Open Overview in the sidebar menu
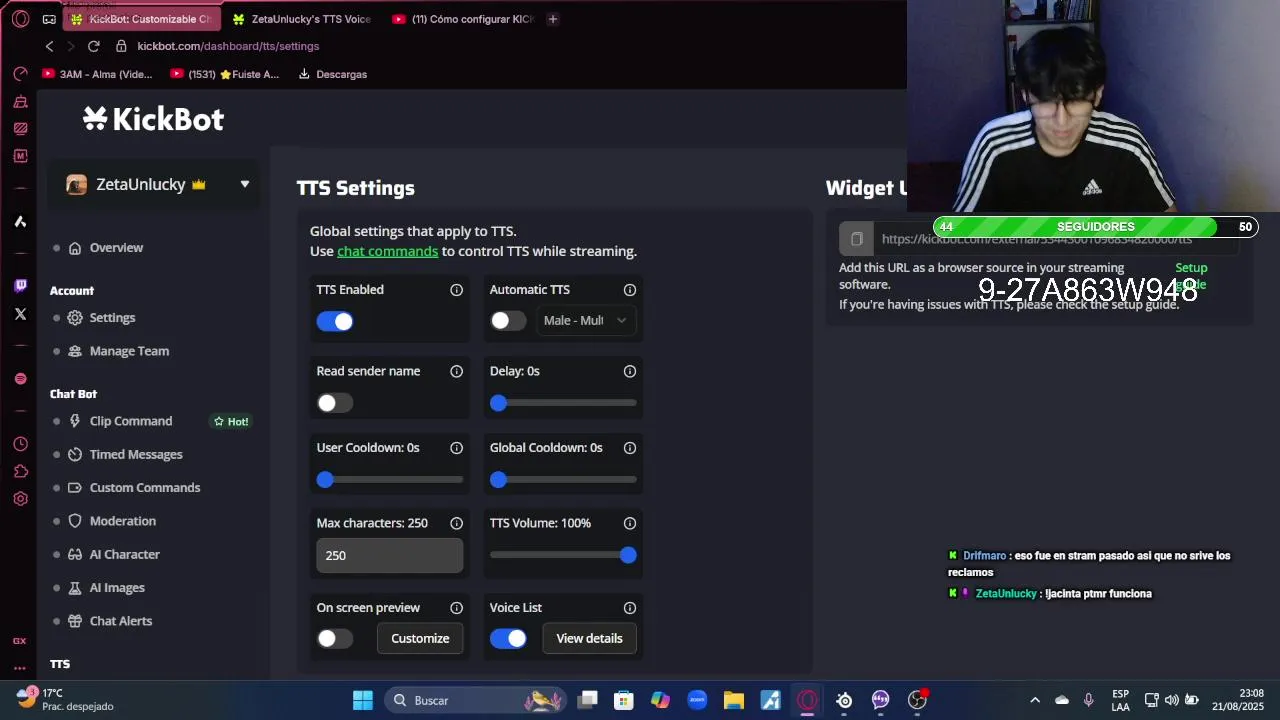1280x720 pixels. [116, 248]
